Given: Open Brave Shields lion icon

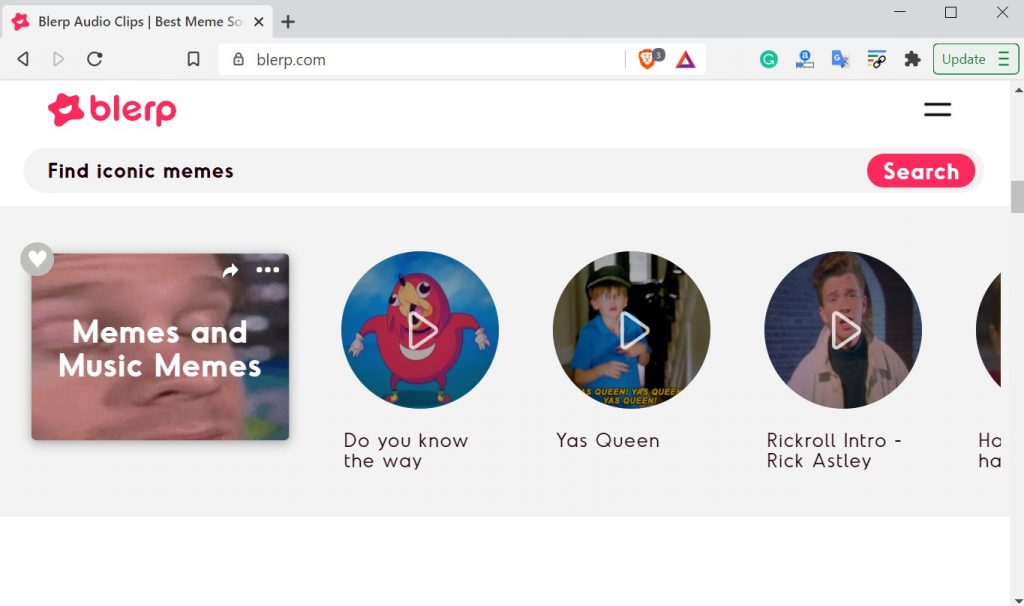Looking at the screenshot, I should coord(647,59).
